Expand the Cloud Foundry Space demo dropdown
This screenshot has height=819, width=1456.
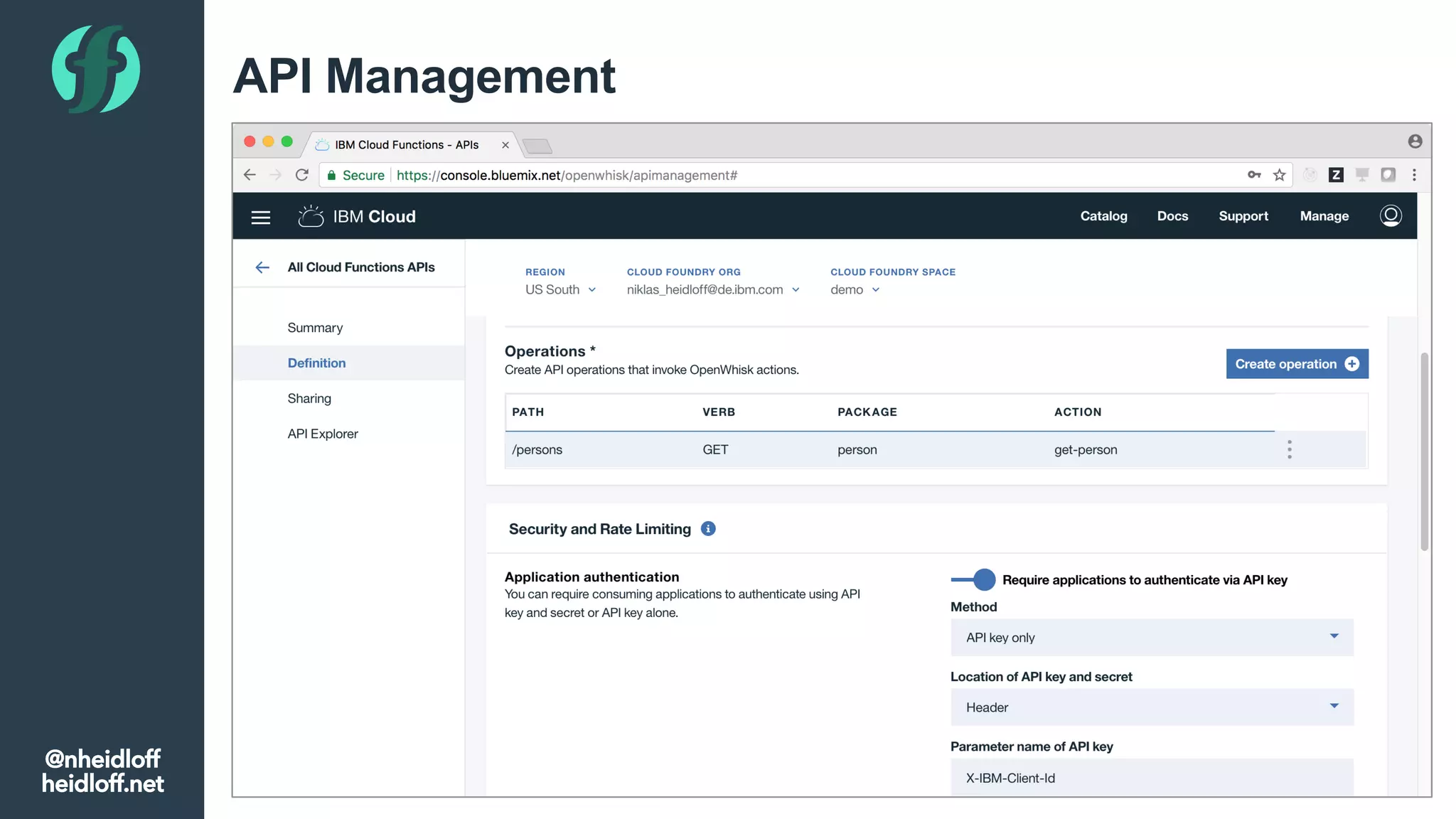[855, 289]
